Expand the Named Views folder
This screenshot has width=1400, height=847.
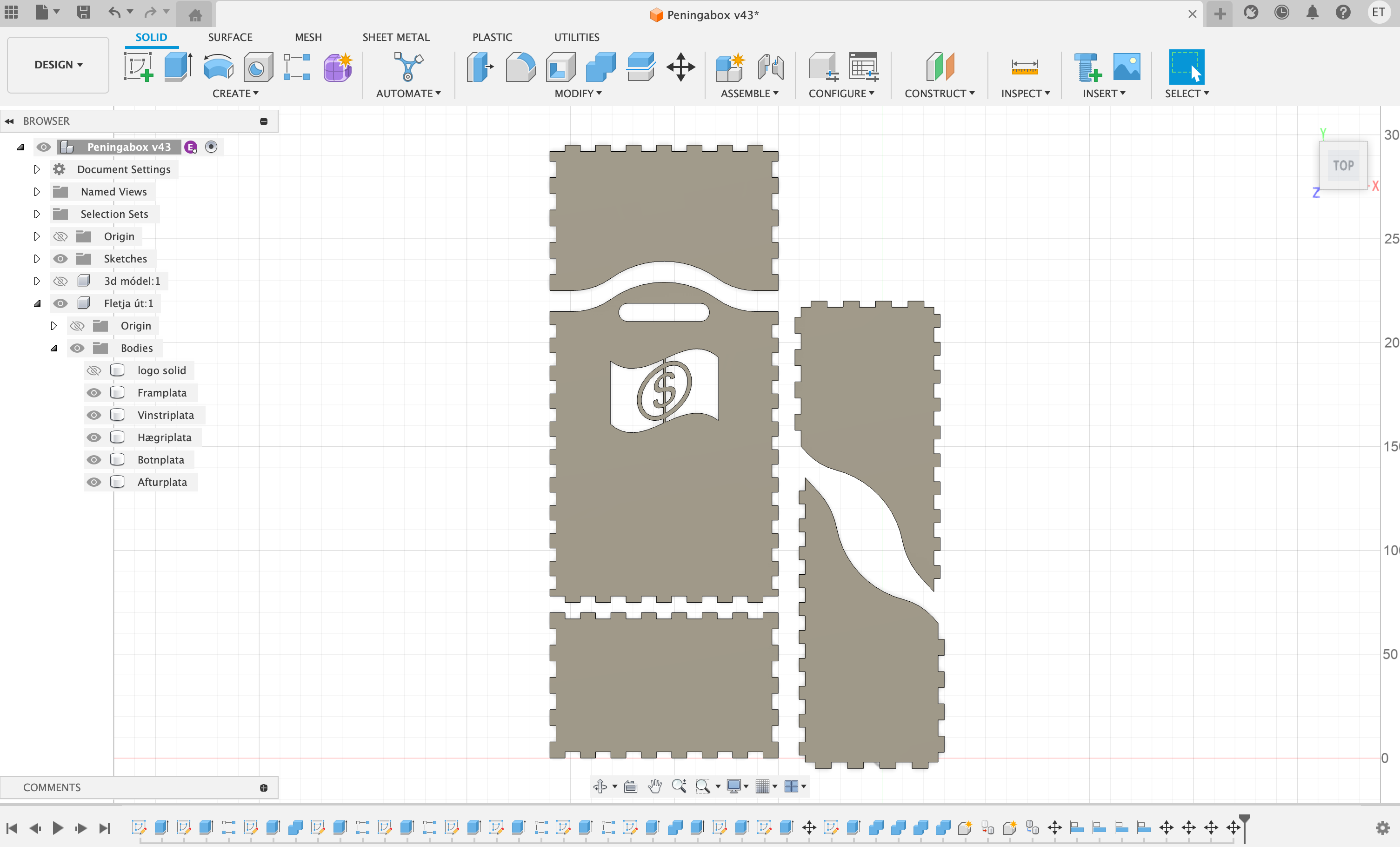(x=37, y=192)
